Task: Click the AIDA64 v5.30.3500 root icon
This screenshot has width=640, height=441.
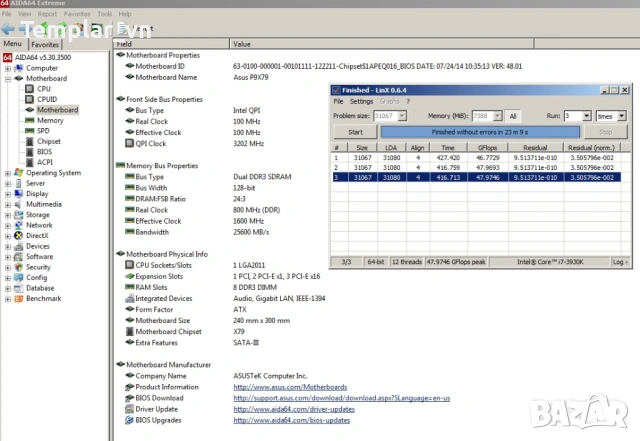Action: tap(7, 58)
